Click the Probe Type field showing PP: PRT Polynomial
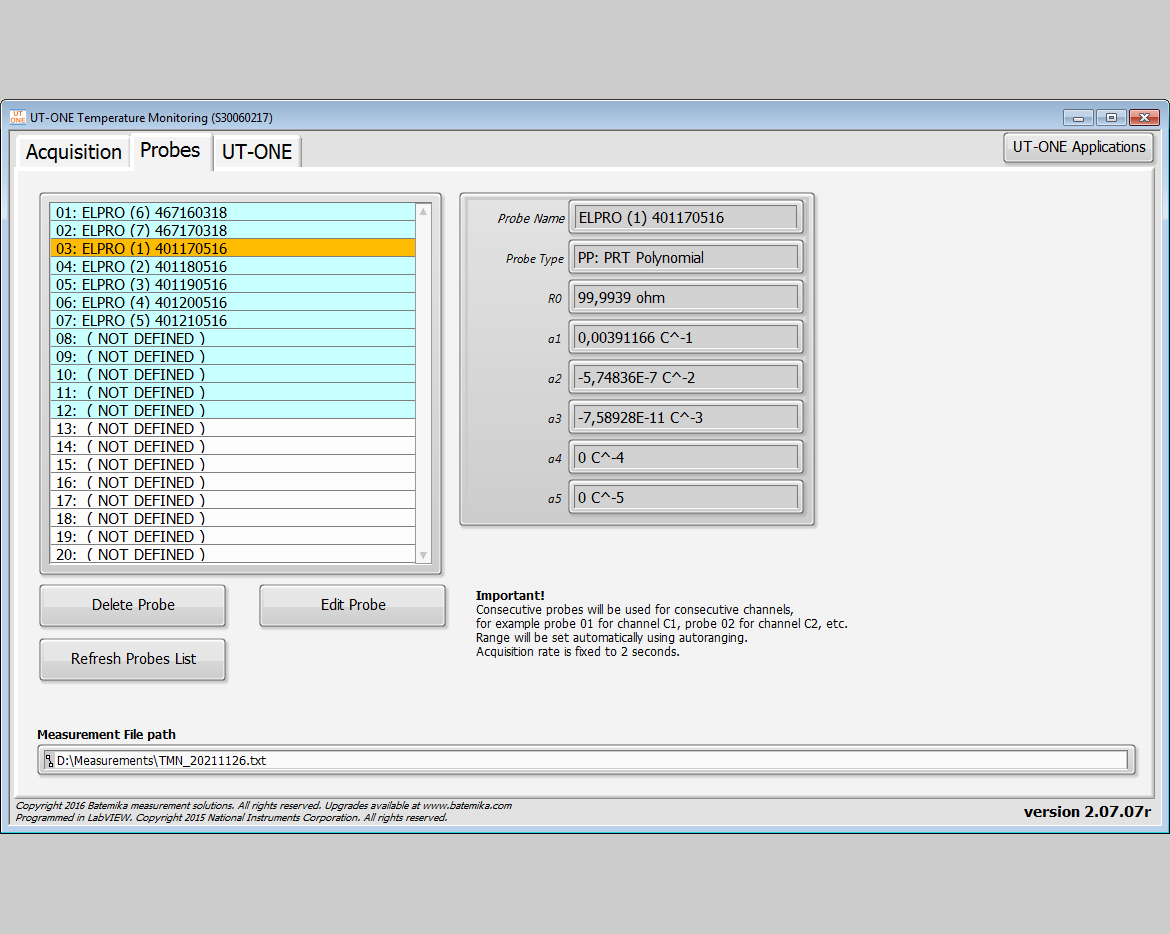The height and width of the screenshot is (934, 1170). pyautogui.click(x=685, y=257)
